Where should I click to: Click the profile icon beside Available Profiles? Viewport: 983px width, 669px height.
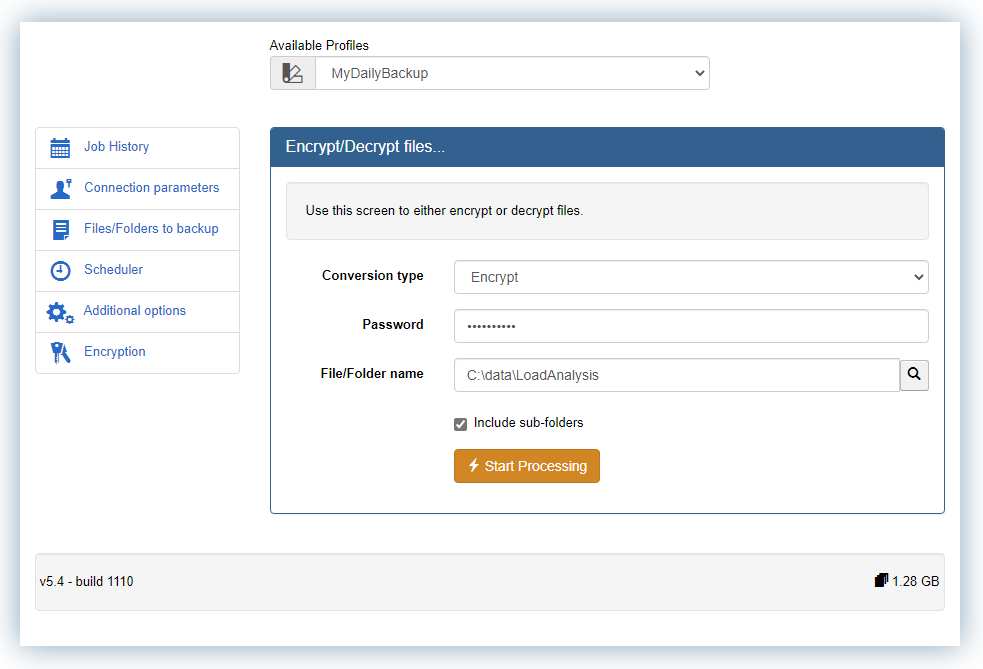coord(292,72)
